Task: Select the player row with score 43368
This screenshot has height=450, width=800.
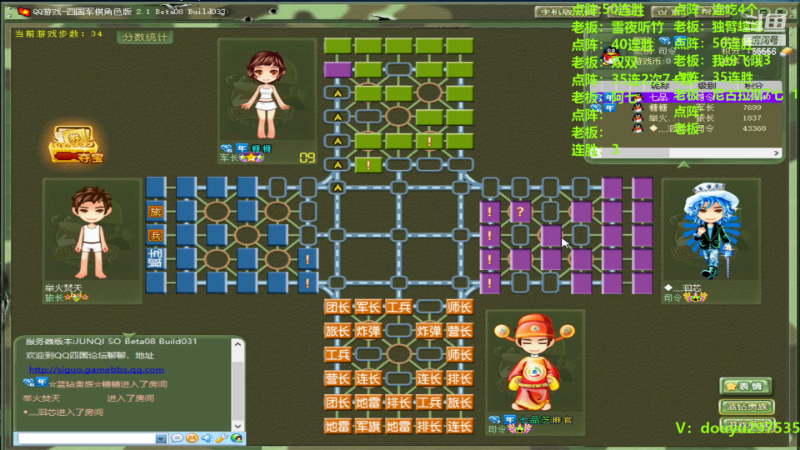Action: tap(686, 129)
